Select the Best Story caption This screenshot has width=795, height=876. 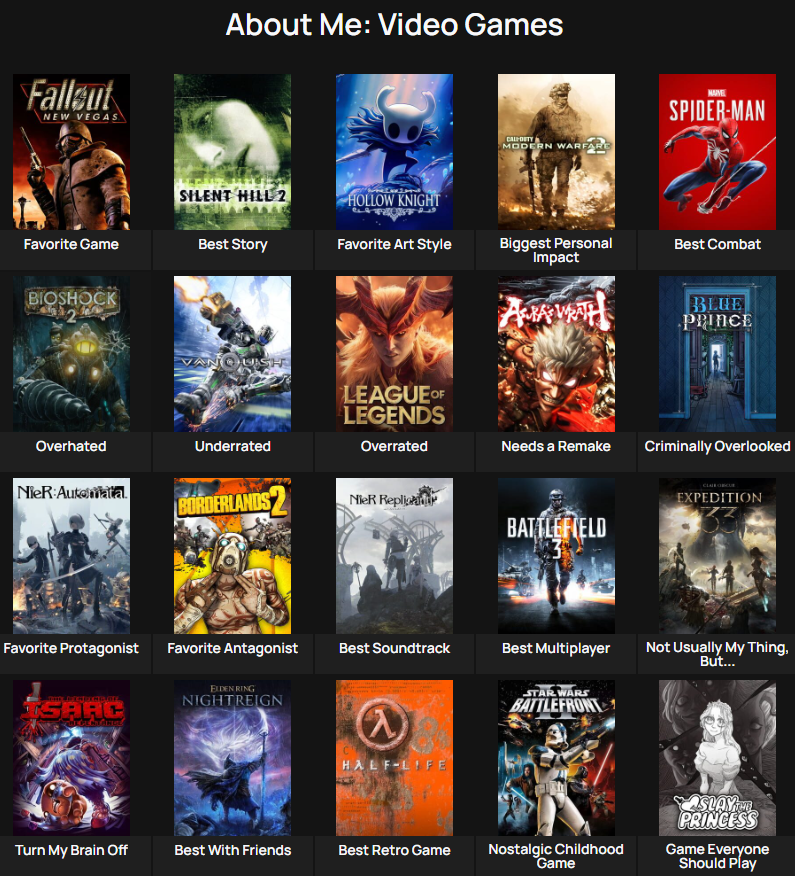tap(232, 244)
